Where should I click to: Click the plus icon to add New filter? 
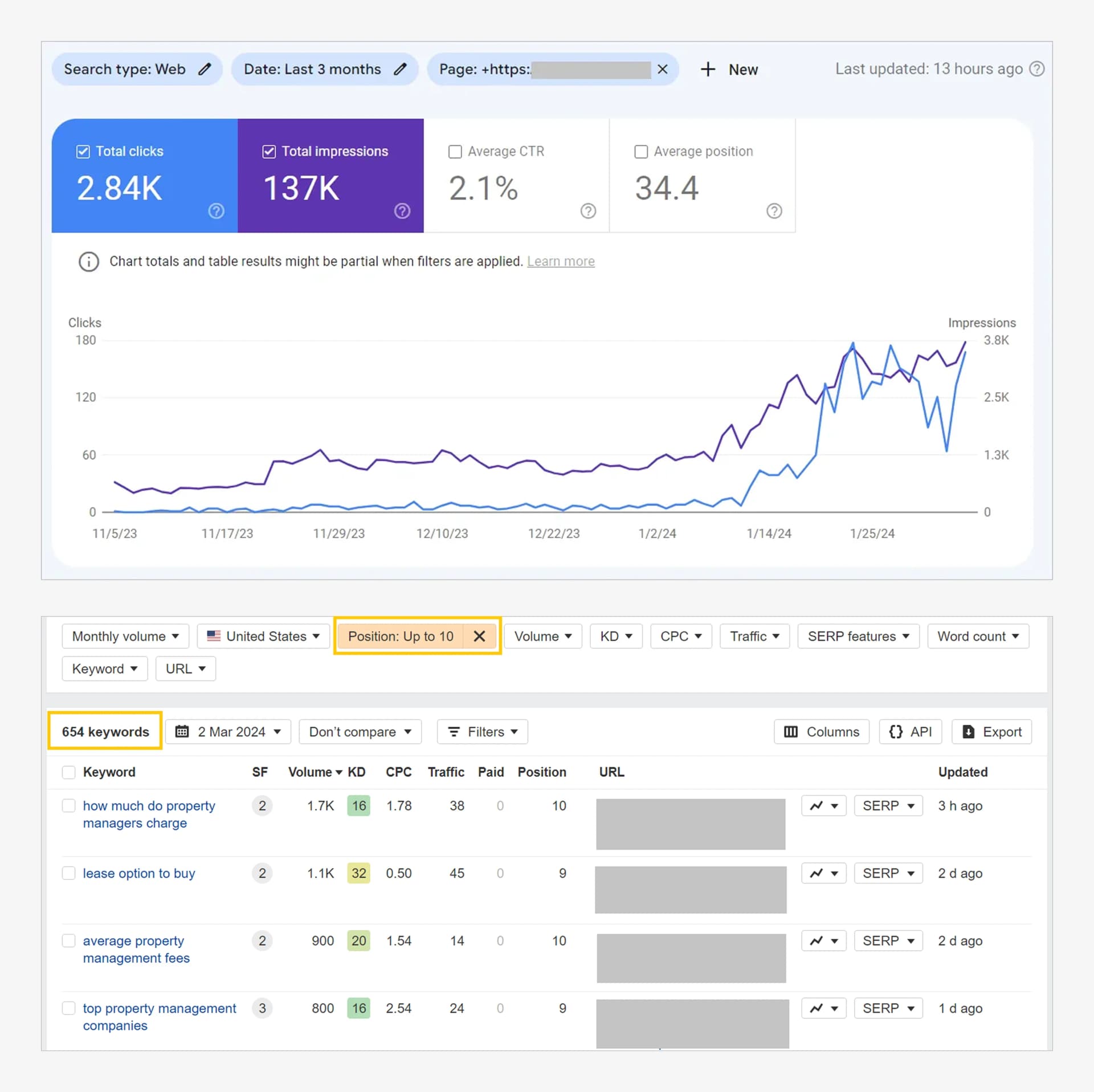(x=708, y=70)
